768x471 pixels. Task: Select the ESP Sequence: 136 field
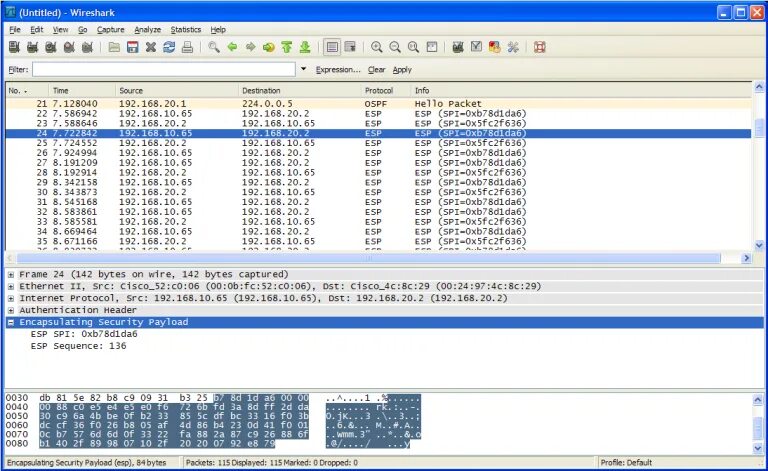point(78,346)
